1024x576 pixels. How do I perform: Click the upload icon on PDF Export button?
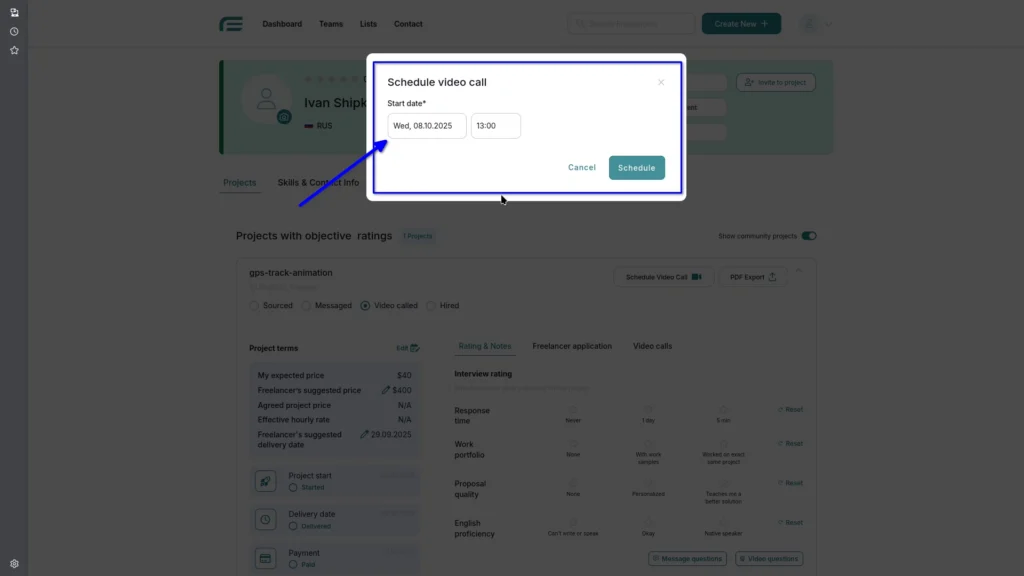coord(770,277)
